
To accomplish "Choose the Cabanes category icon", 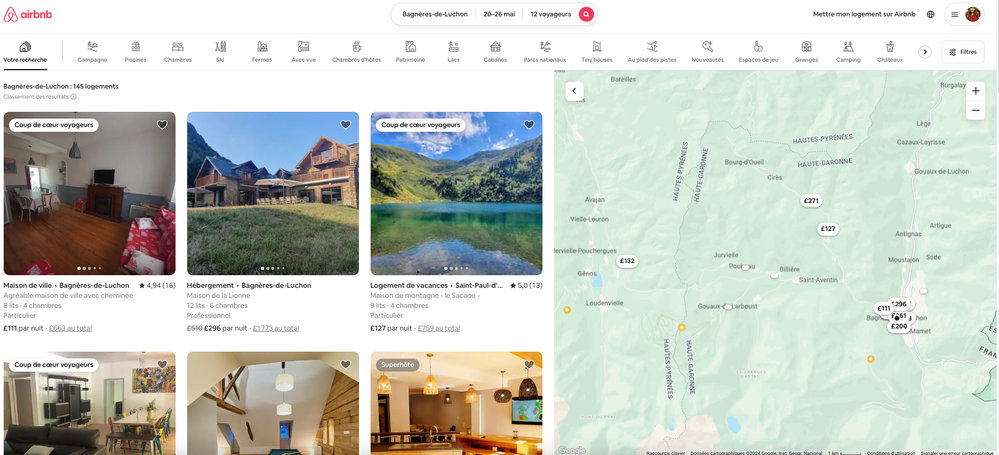I will click(495, 47).
